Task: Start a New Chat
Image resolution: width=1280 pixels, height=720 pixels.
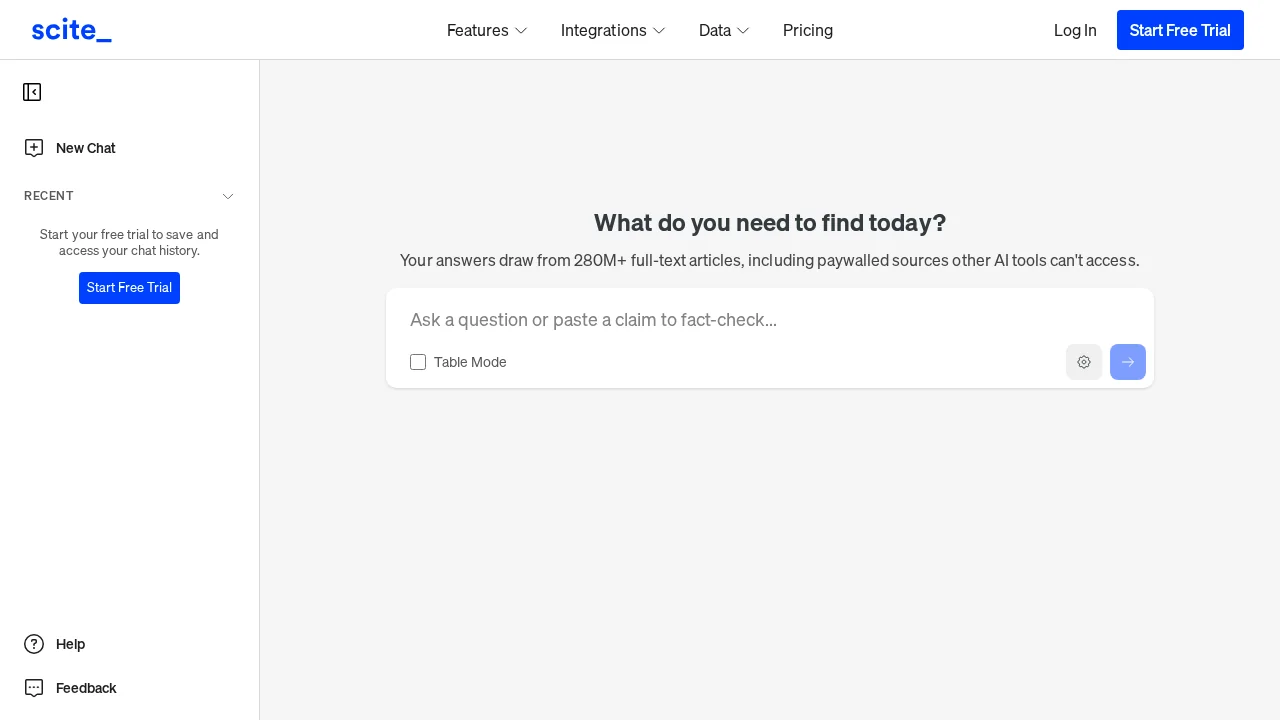Action: coord(85,148)
